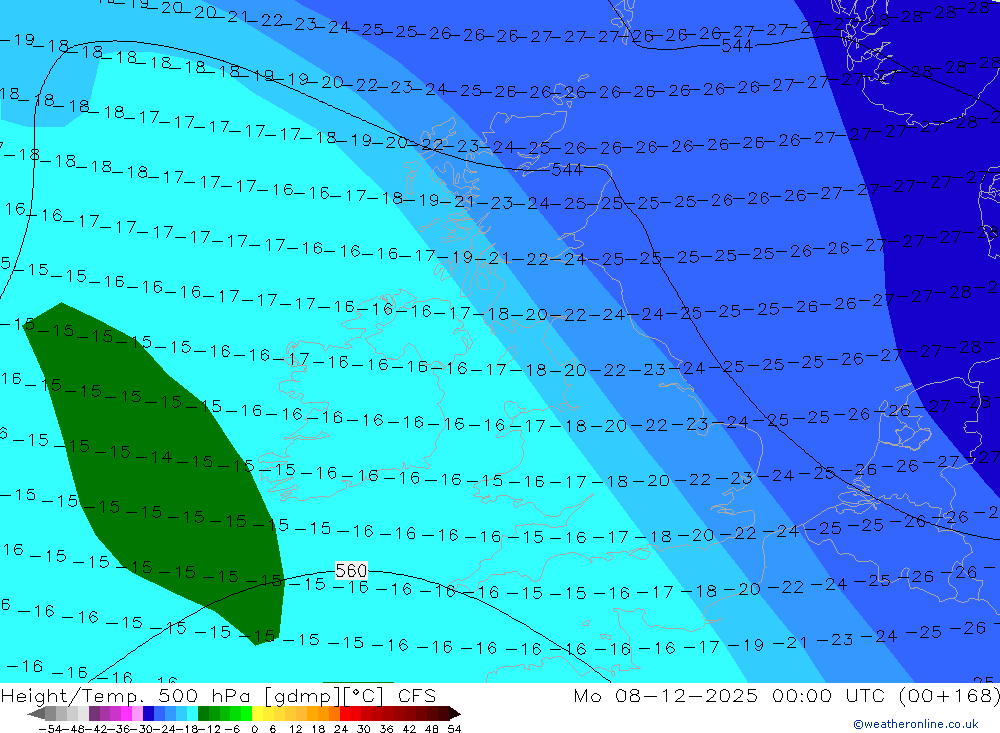The height and width of the screenshot is (733, 1000).
Task: Click the dark maroon arrow at legend's warm end
Action: (454, 713)
